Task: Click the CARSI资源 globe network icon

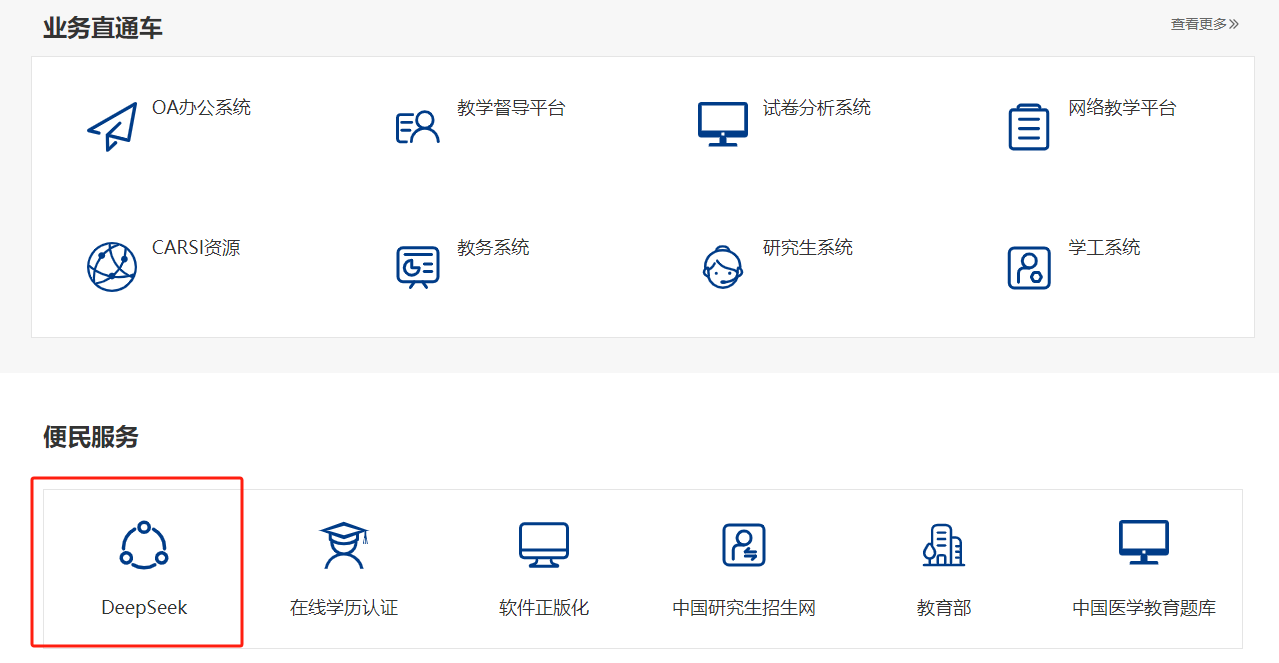Action: pyautogui.click(x=112, y=267)
